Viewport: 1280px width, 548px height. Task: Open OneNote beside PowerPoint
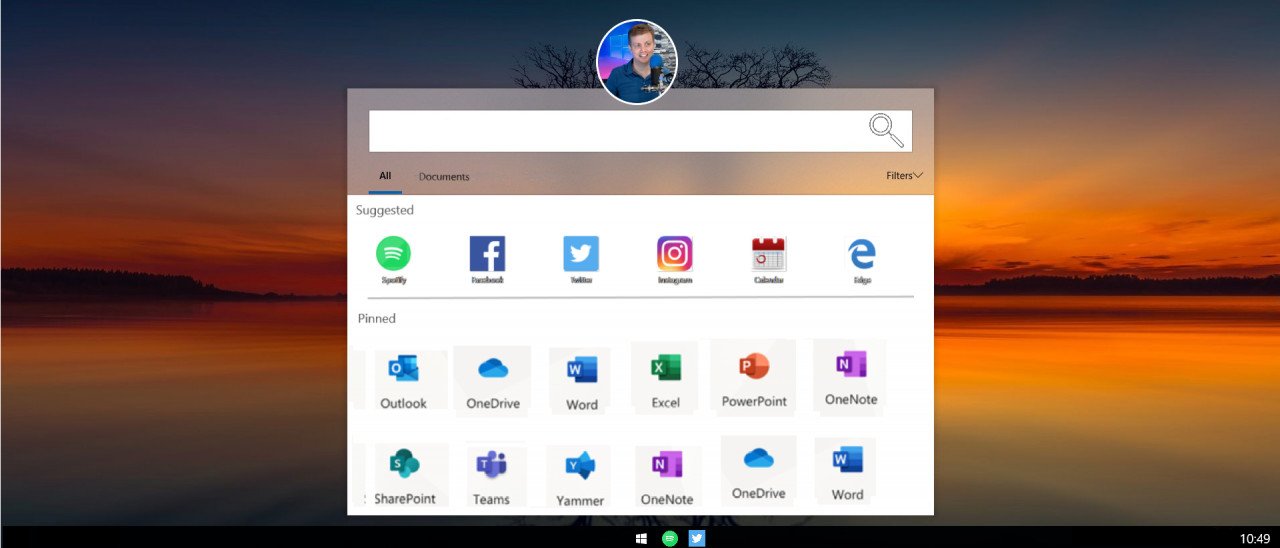click(x=850, y=376)
